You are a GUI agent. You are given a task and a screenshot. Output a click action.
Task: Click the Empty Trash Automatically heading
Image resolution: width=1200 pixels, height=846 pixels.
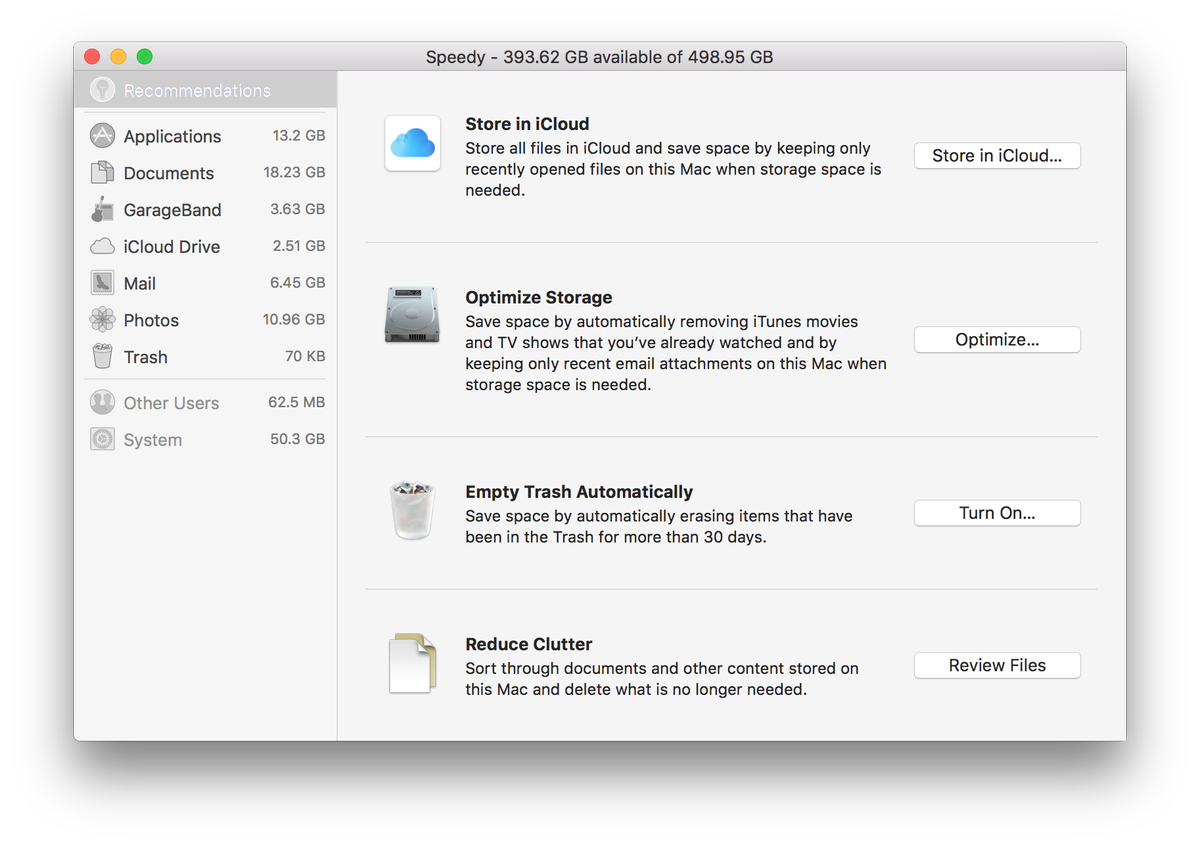(579, 492)
